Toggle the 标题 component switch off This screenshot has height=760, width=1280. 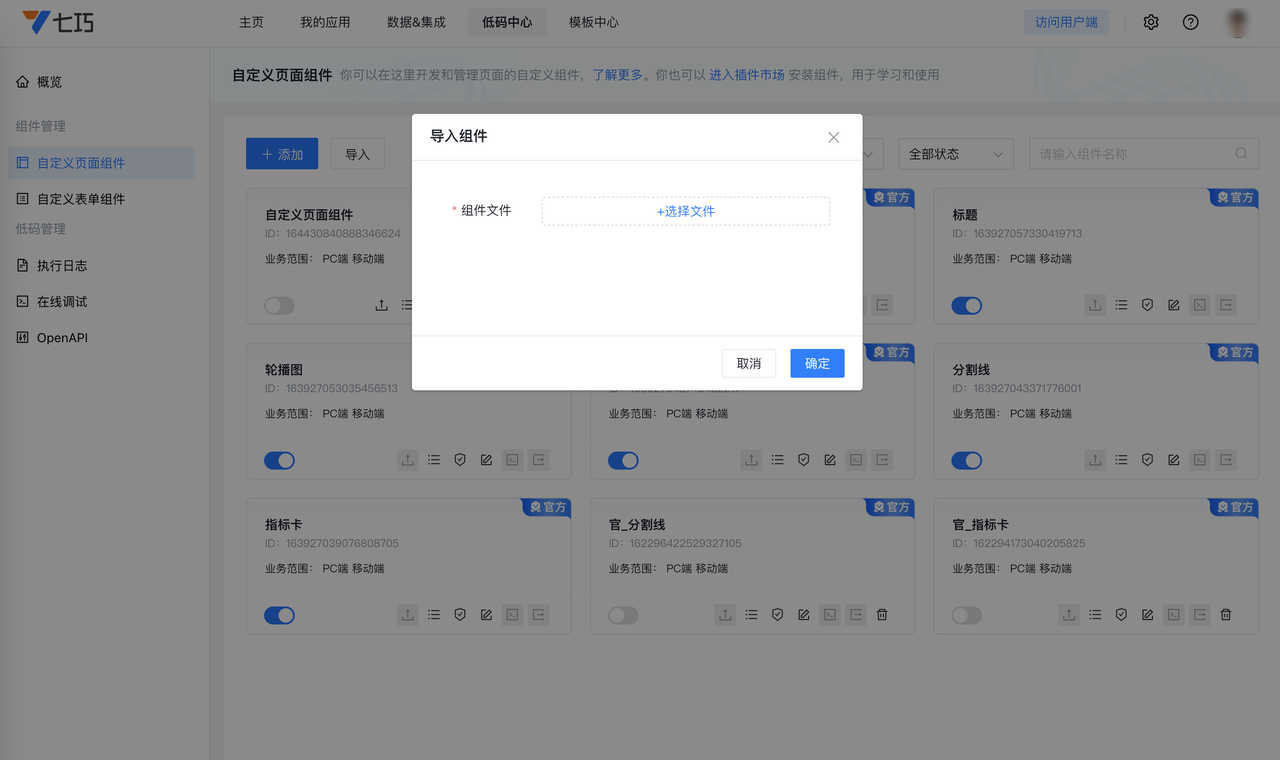(x=966, y=305)
